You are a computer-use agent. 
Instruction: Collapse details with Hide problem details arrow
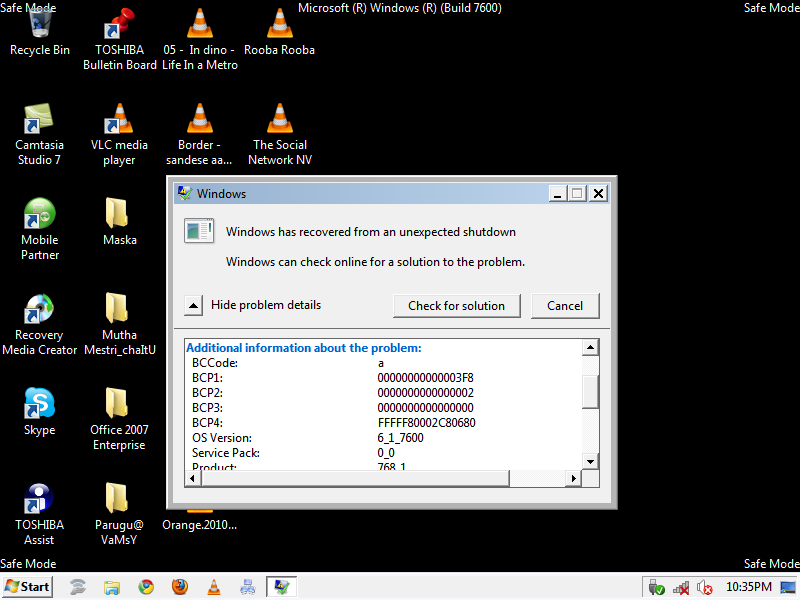pyautogui.click(x=193, y=306)
